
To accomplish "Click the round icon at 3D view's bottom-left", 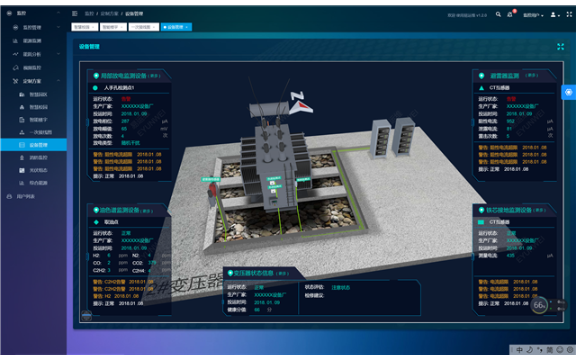I will pos(87,315).
